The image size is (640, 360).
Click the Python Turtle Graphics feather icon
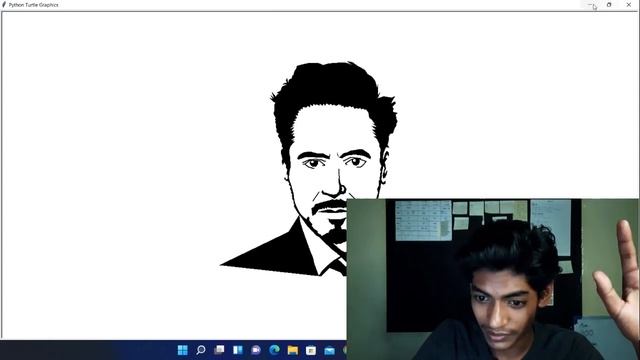(x=4, y=4)
